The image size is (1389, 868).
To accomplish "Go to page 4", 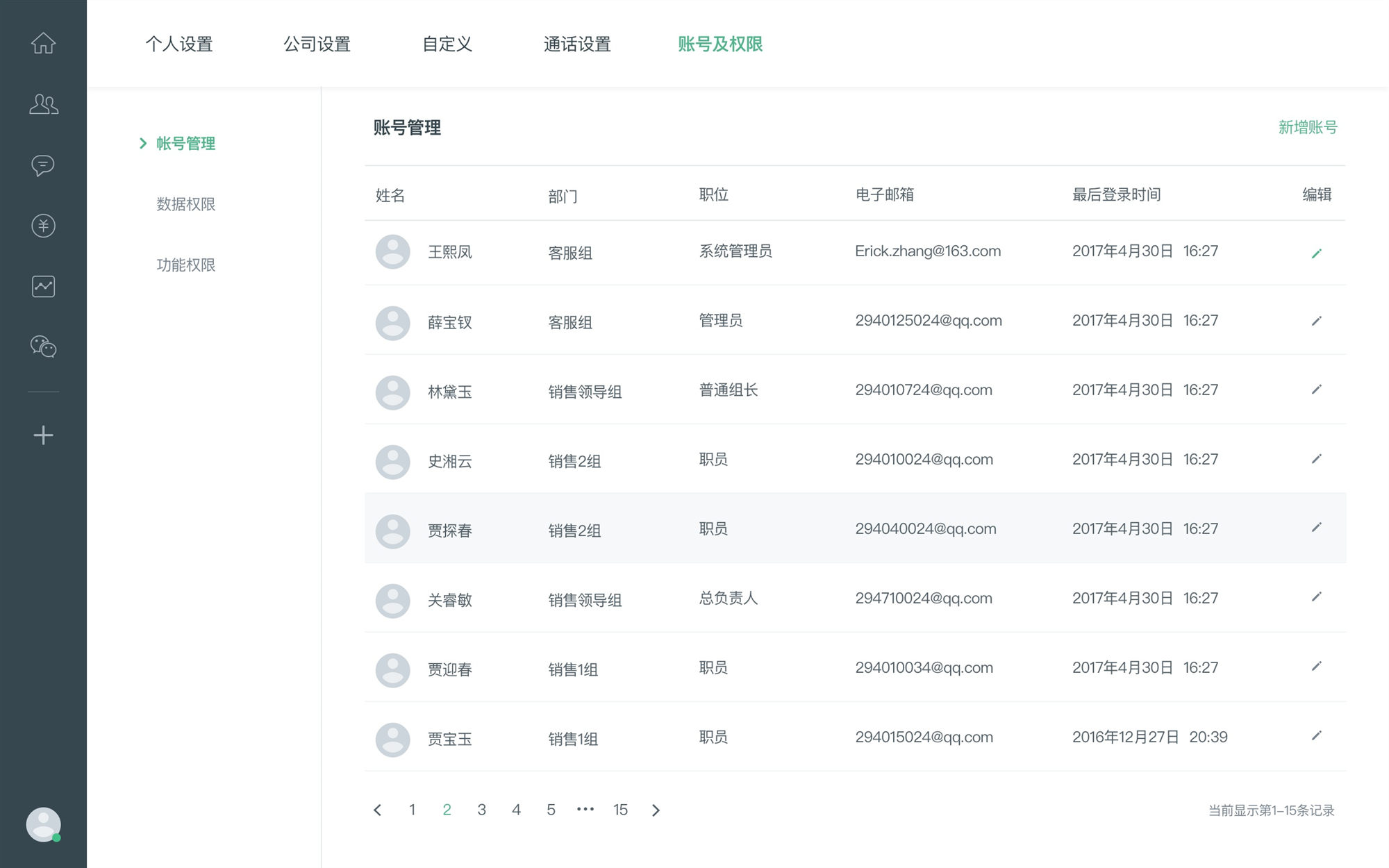I will pos(516,810).
